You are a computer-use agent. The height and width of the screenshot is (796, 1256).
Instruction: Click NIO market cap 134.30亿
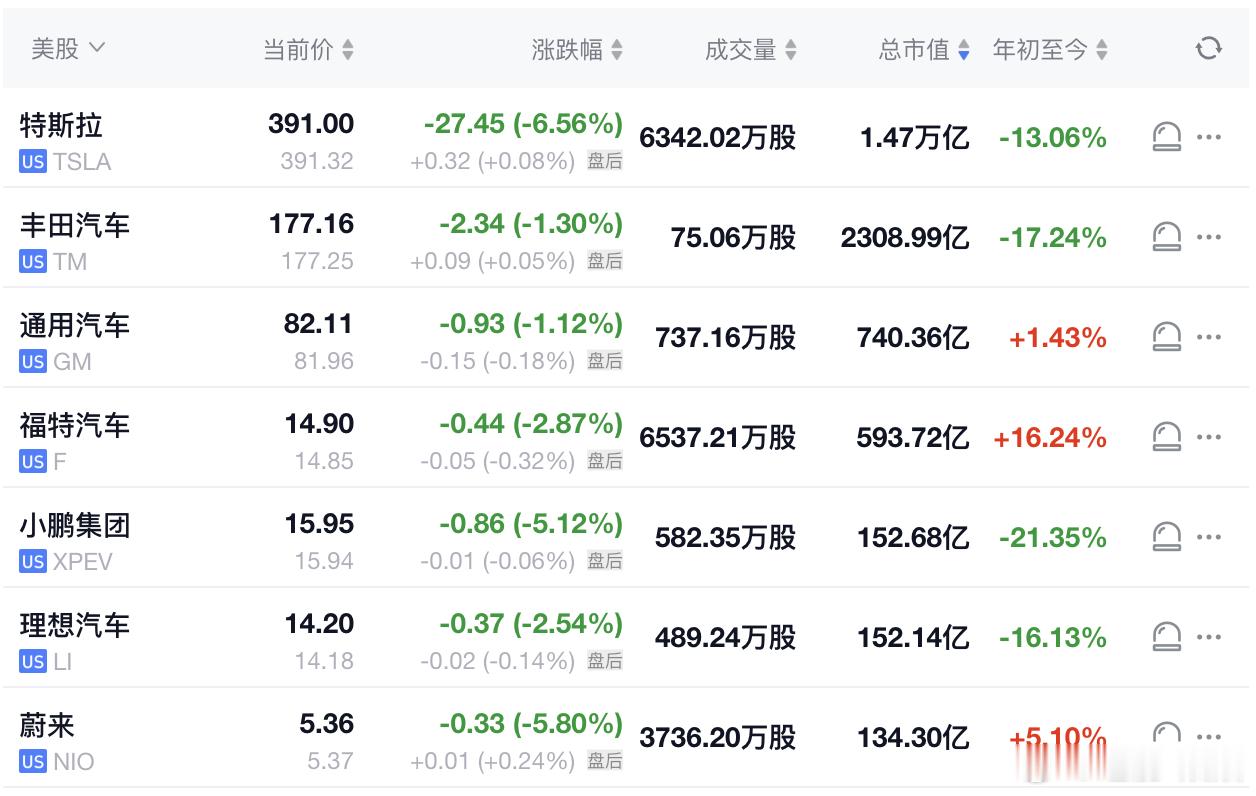point(913,738)
